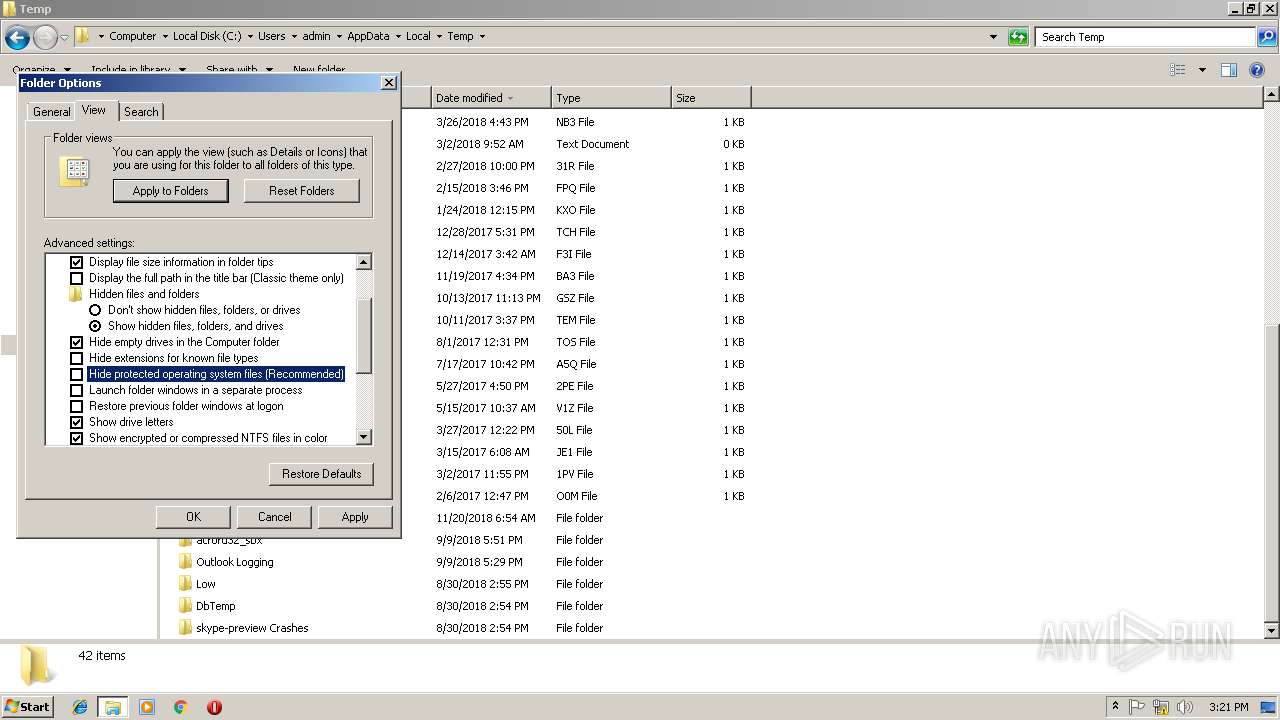Show hidden tray icons arrow

click(1116, 707)
